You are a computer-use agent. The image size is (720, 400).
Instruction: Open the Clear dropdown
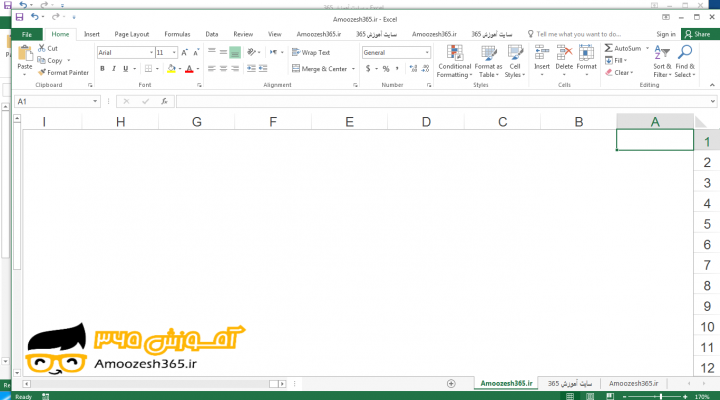click(619, 73)
